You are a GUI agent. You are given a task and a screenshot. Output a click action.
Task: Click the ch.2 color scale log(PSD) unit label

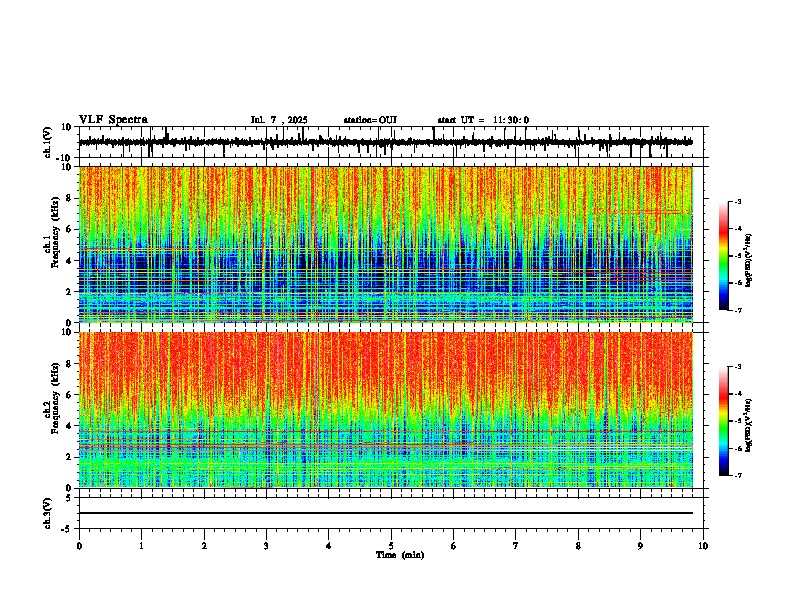point(749,425)
